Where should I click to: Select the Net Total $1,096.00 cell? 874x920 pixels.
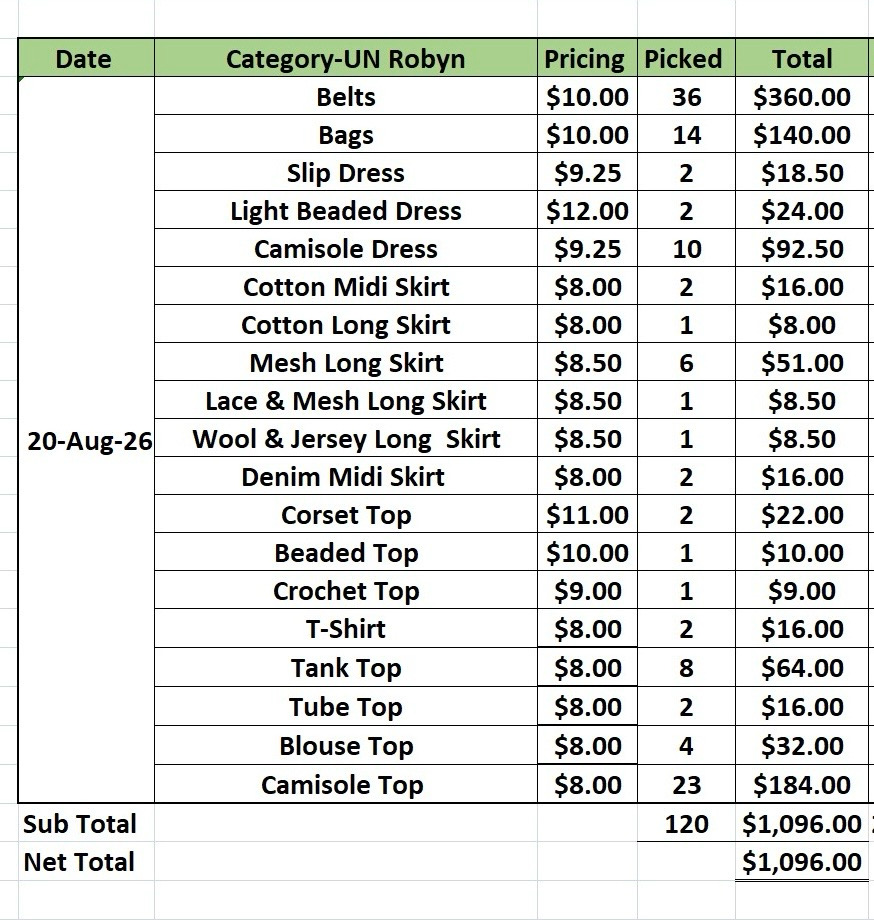tap(802, 861)
